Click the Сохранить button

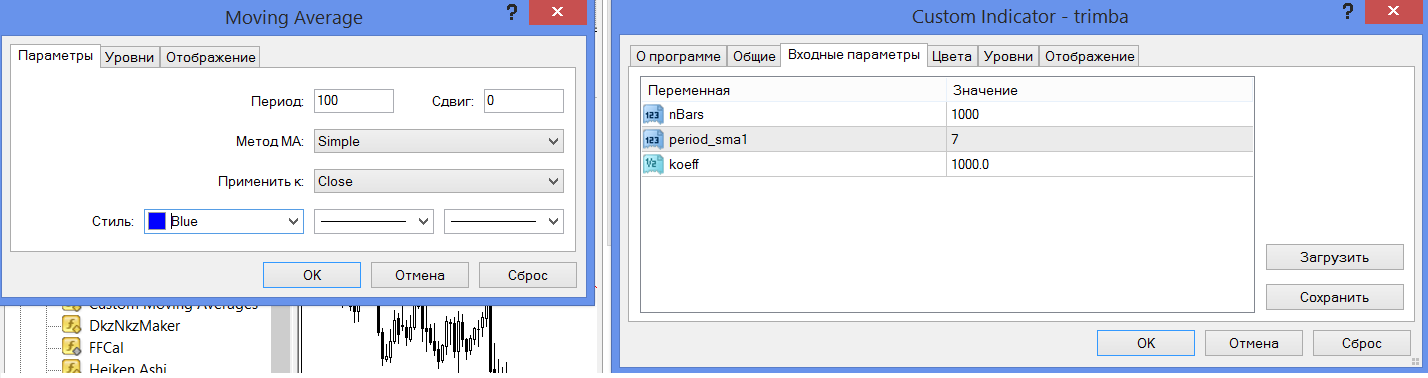click(1334, 297)
